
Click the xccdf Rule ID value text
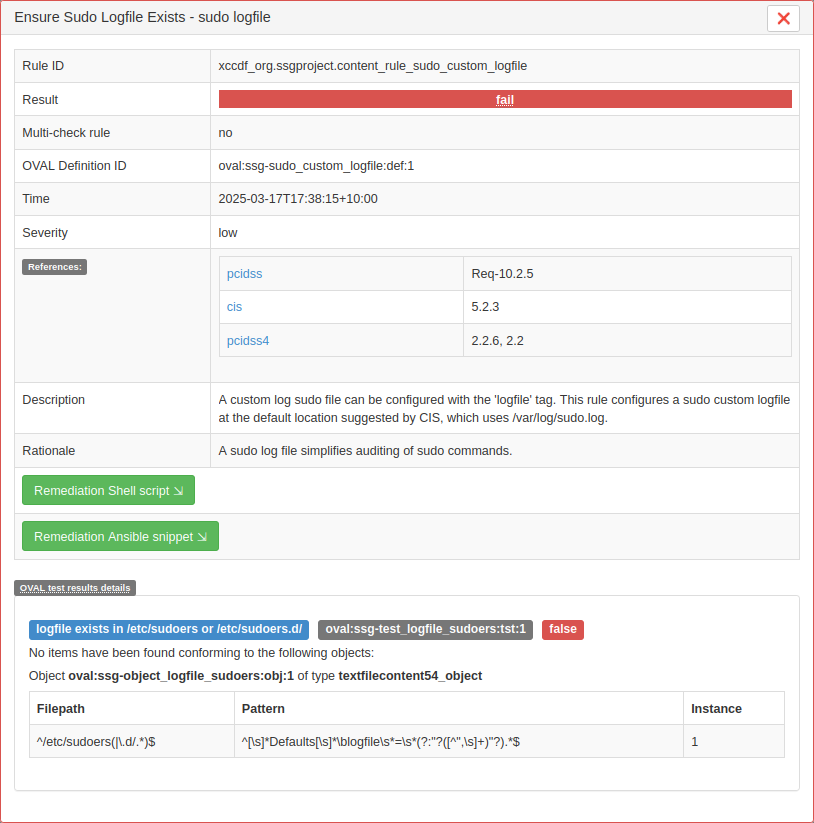(372, 66)
